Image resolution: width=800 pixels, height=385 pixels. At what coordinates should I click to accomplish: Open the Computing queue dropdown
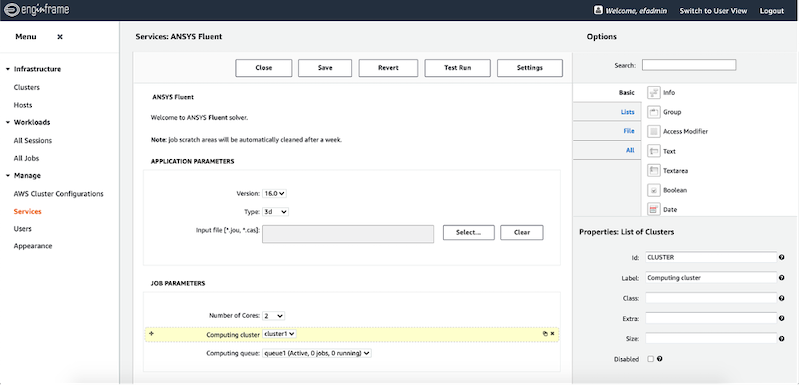(317, 353)
